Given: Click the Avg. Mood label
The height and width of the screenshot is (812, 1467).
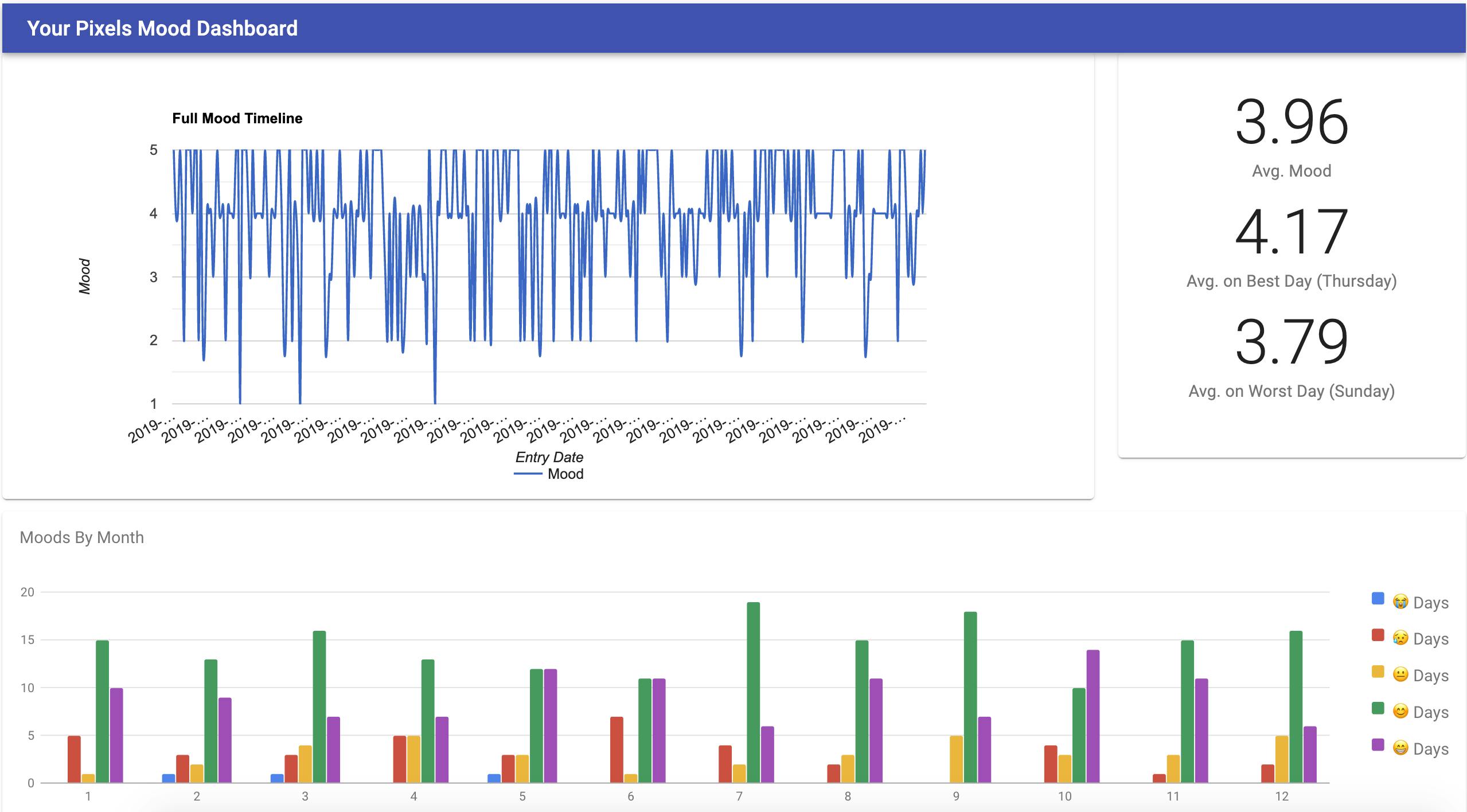Looking at the screenshot, I should tap(1292, 171).
